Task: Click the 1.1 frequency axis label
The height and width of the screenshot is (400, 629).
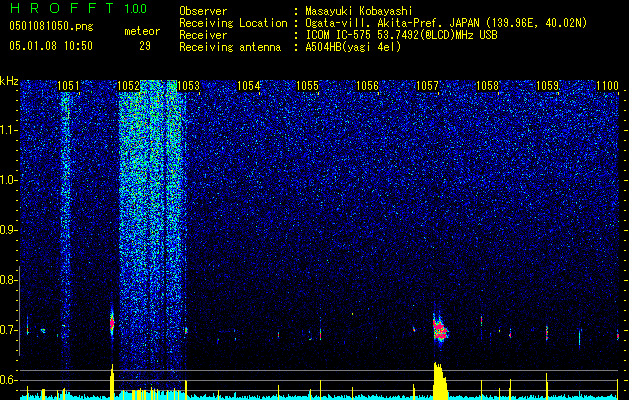Action: click(9, 130)
